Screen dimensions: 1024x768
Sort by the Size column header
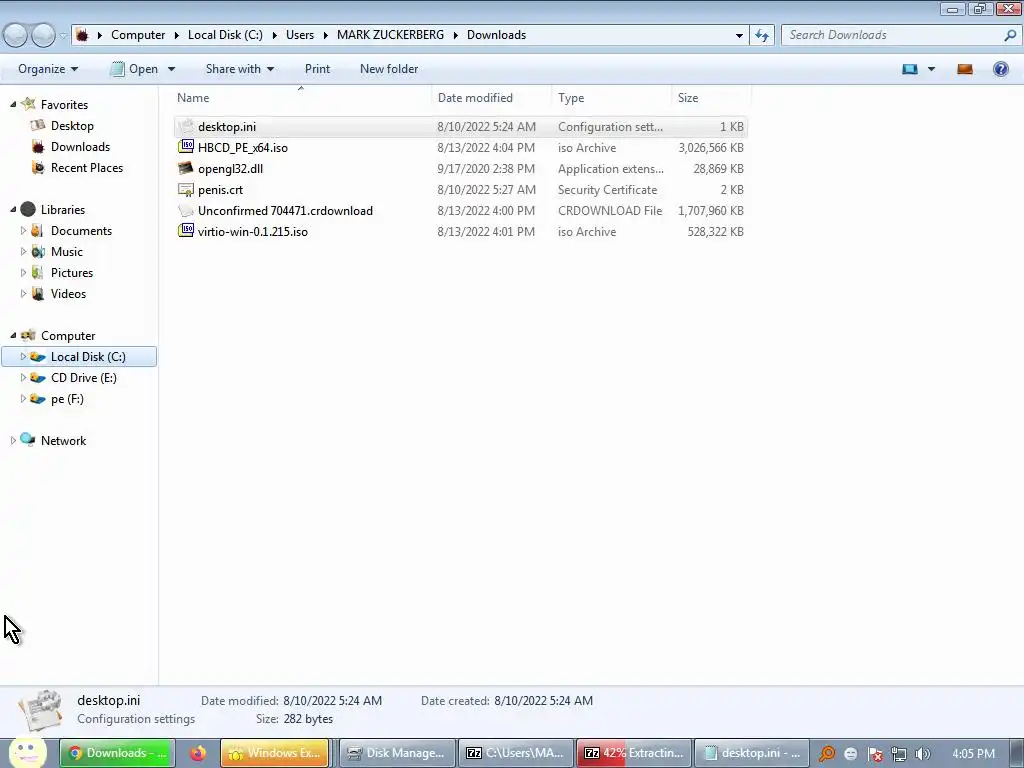pyautogui.click(x=711, y=97)
